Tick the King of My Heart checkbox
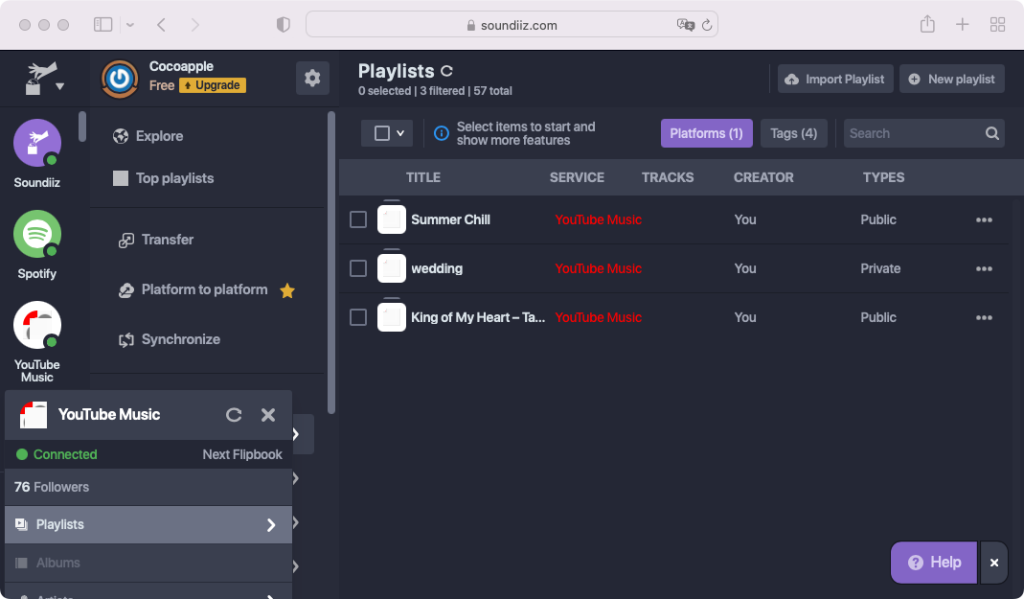The image size is (1024, 599). pyautogui.click(x=358, y=318)
